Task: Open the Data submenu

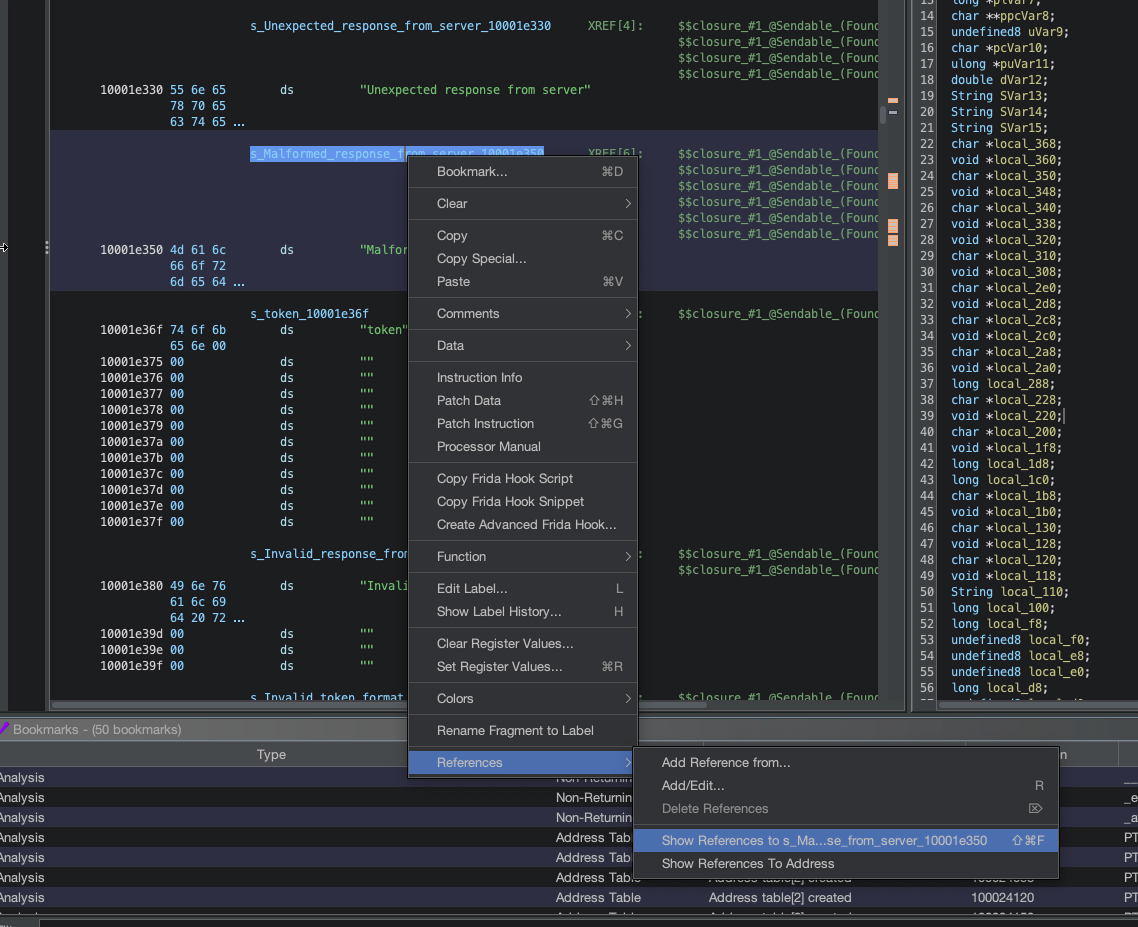Action: click(x=450, y=345)
